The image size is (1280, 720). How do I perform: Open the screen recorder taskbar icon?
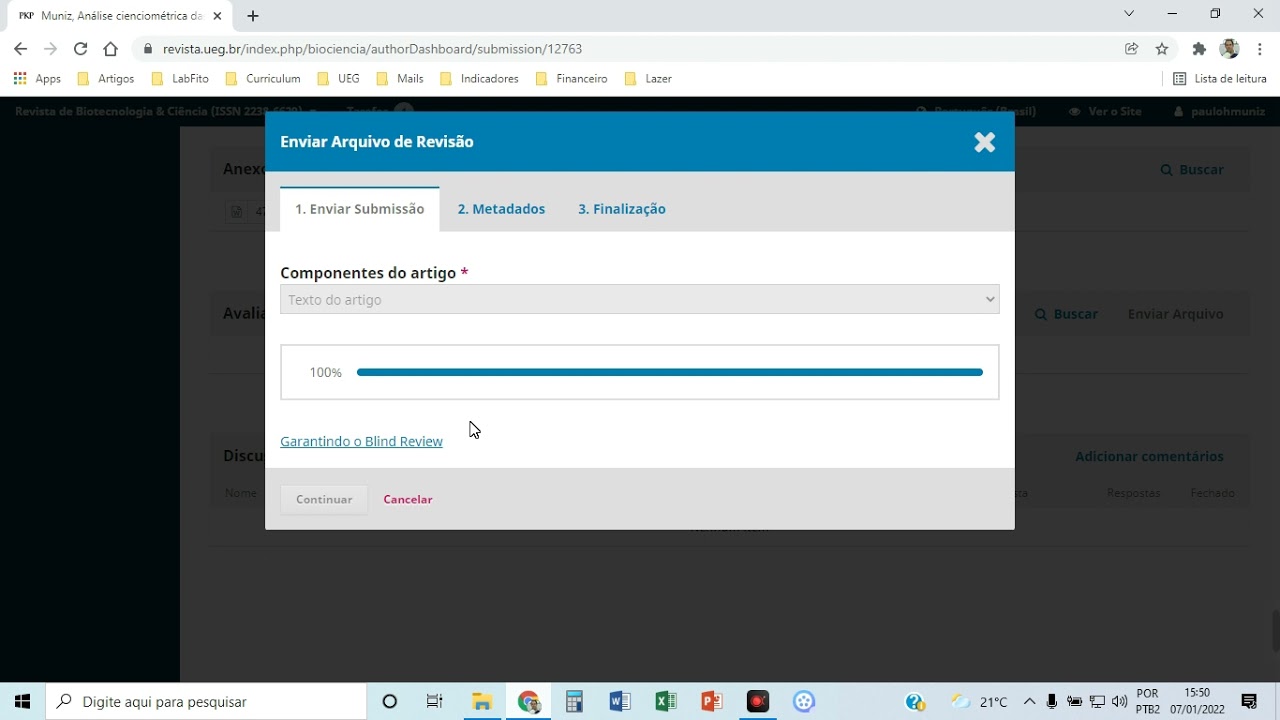(x=758, y=702)
